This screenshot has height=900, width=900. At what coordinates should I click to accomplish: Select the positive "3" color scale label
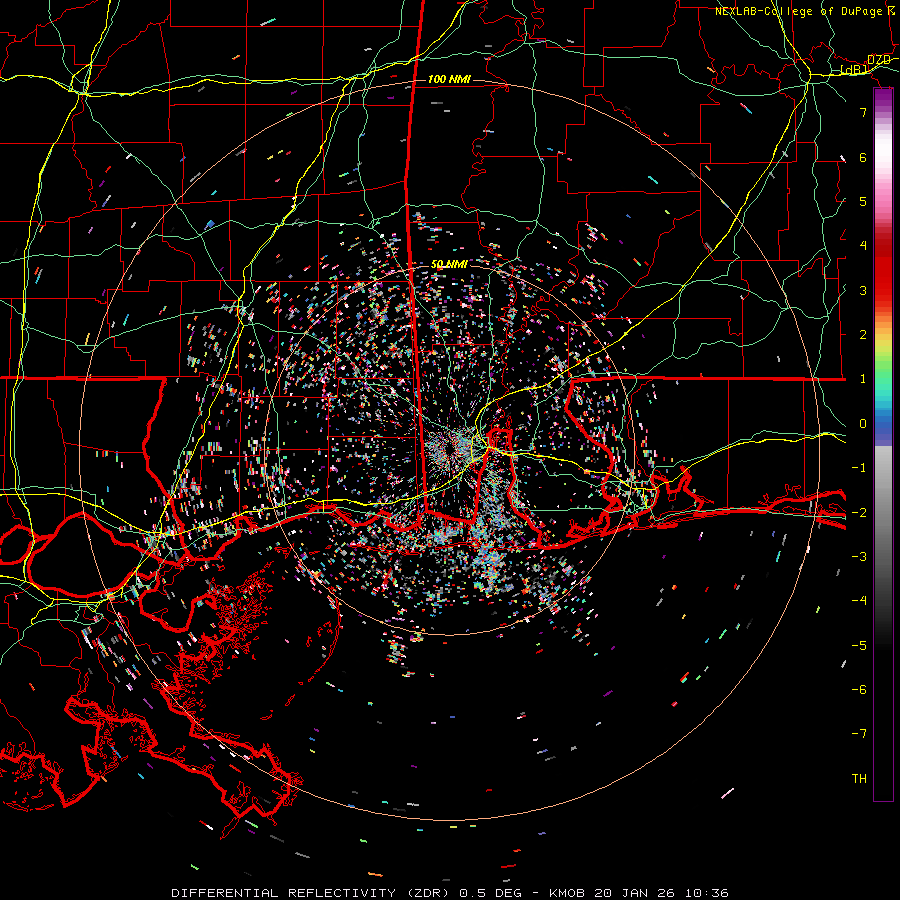click(863, 290)
